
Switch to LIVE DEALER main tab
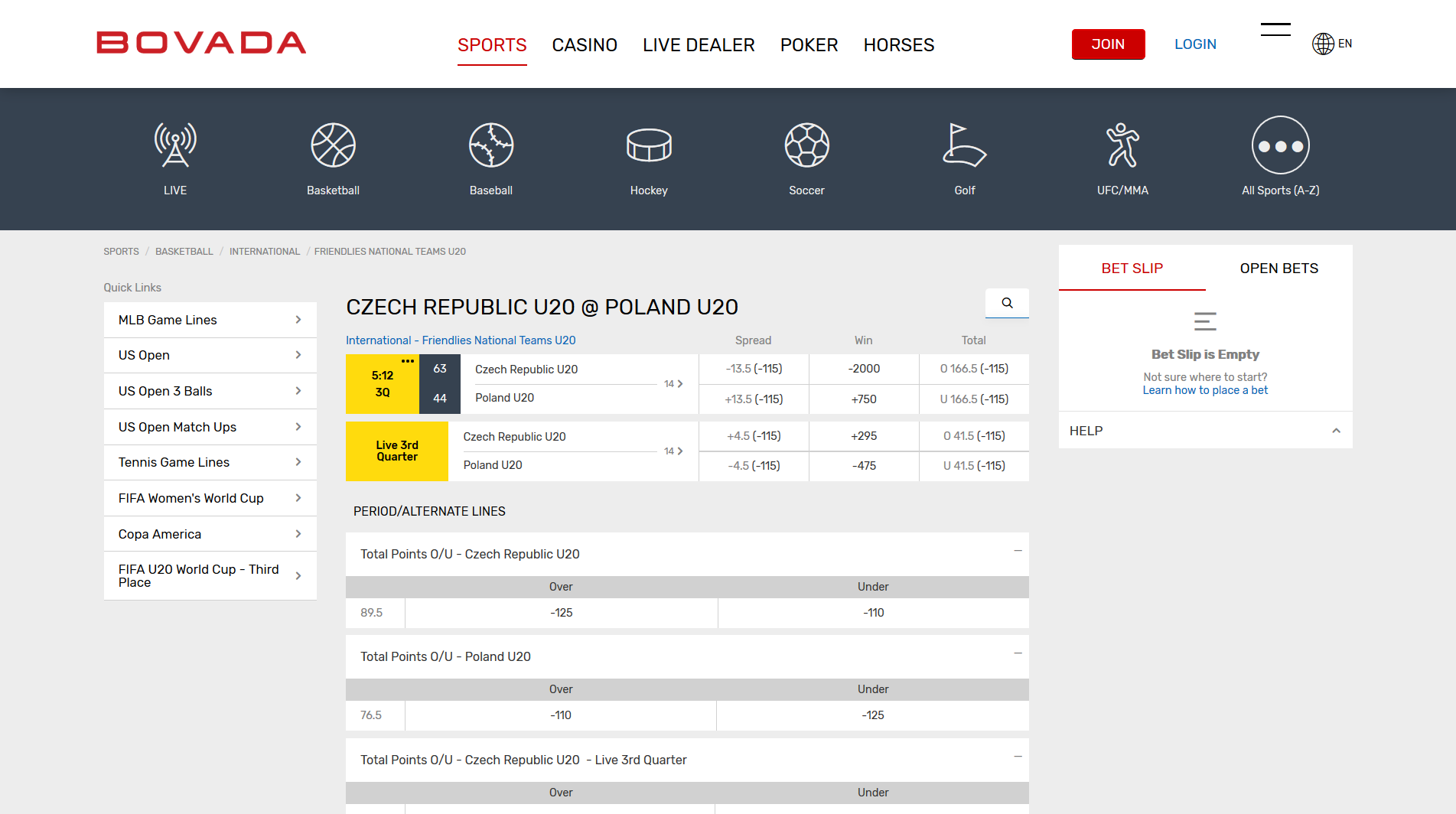699,45
